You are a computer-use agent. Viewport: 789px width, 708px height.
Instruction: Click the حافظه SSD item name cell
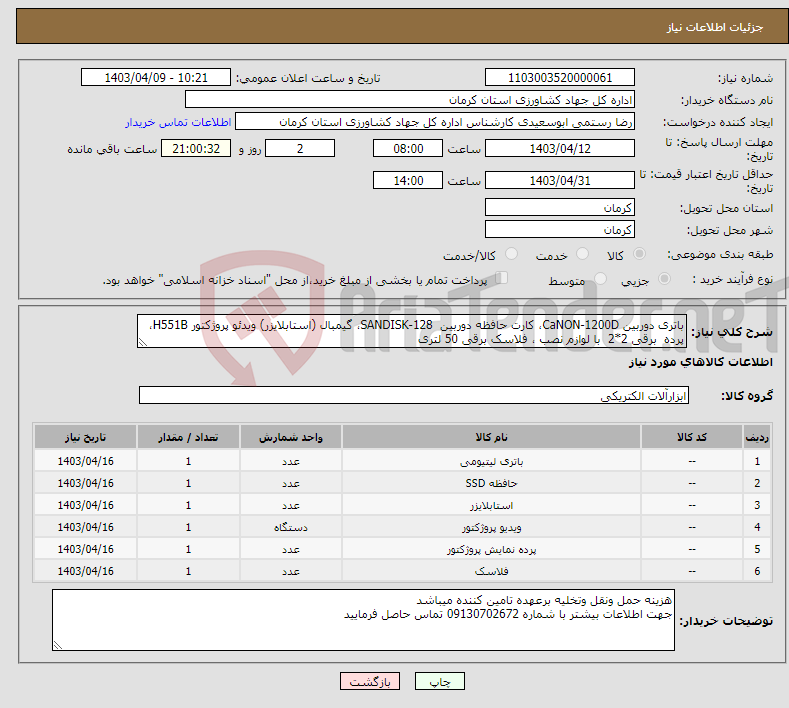(x=491, y=483)
